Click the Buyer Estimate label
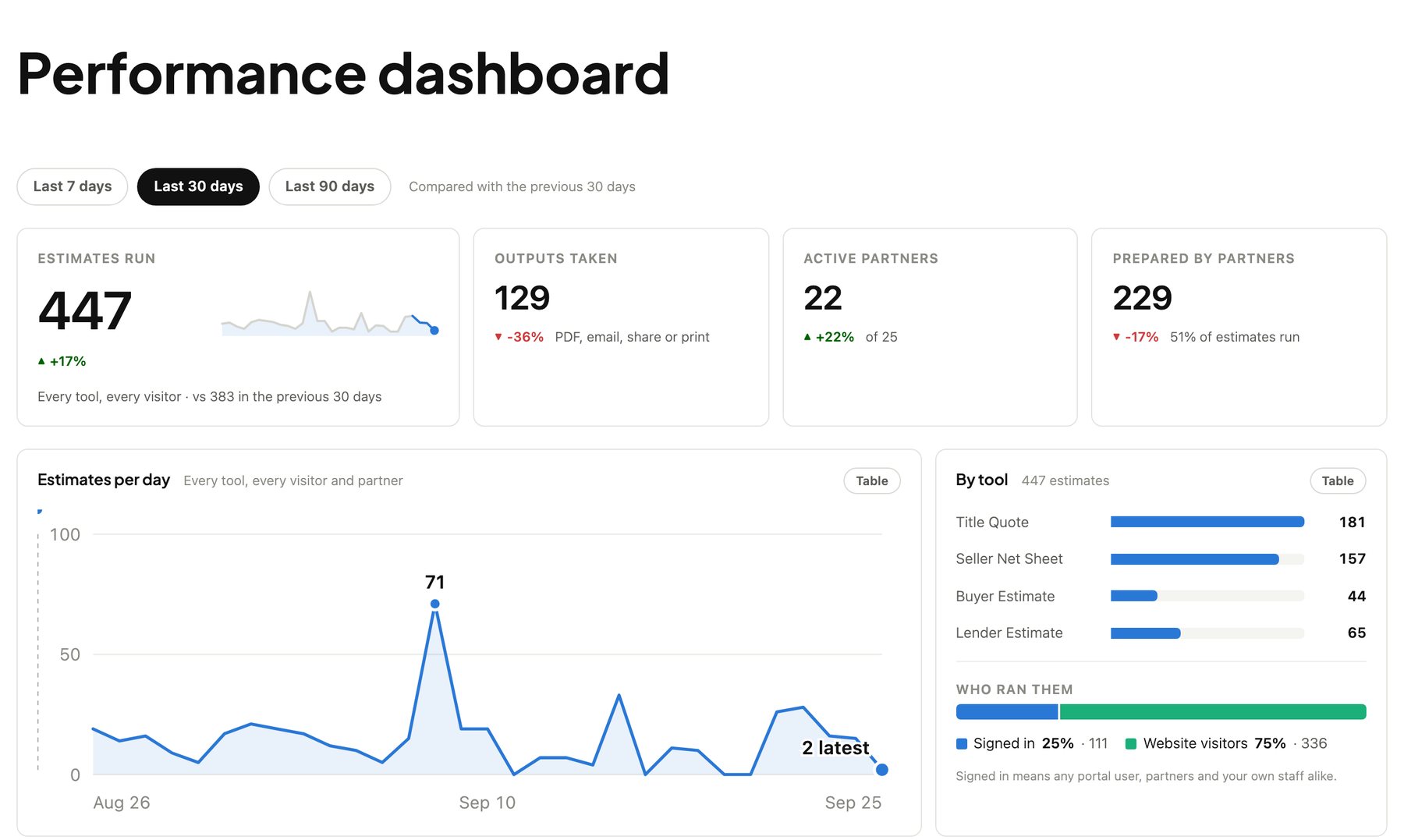 [1005, 597]
